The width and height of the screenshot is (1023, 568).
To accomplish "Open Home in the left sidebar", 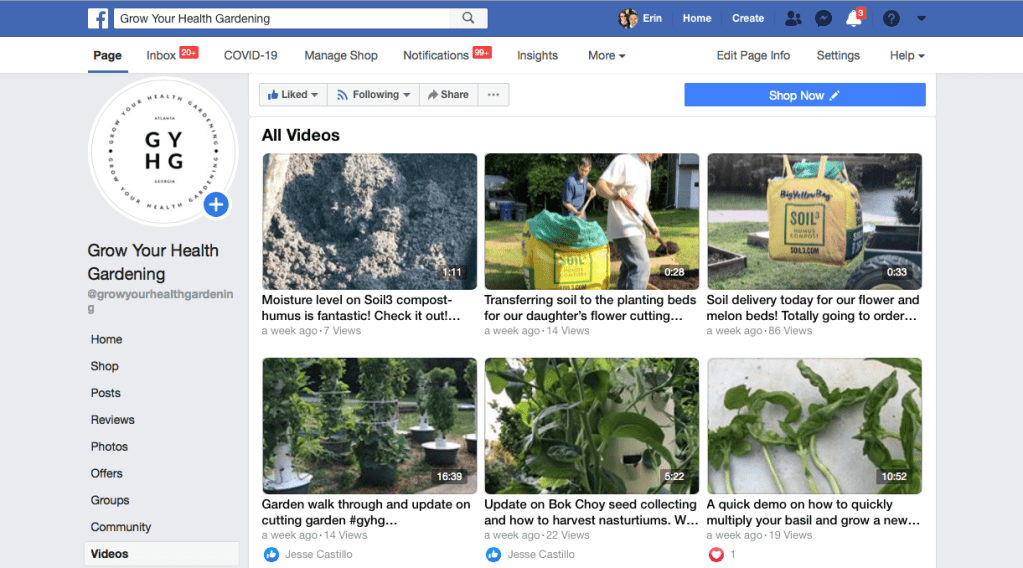I will (x=106, y=339).
